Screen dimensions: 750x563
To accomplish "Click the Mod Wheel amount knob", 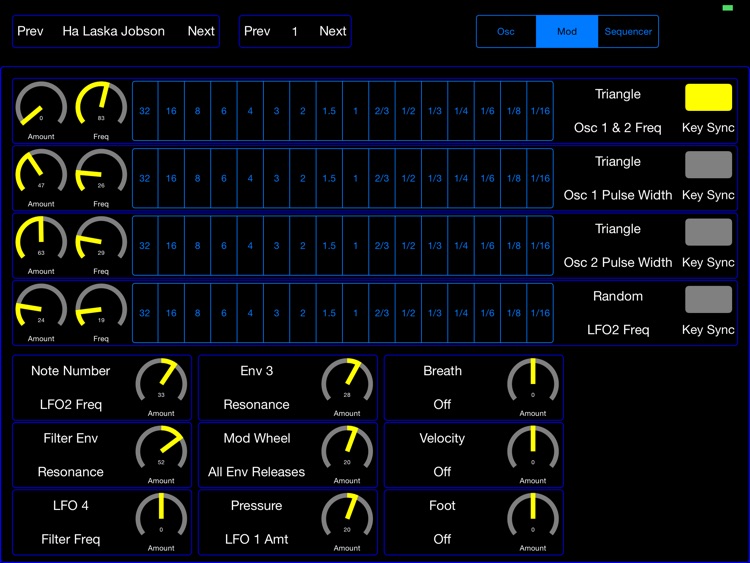I will click(x=347, y=448).
